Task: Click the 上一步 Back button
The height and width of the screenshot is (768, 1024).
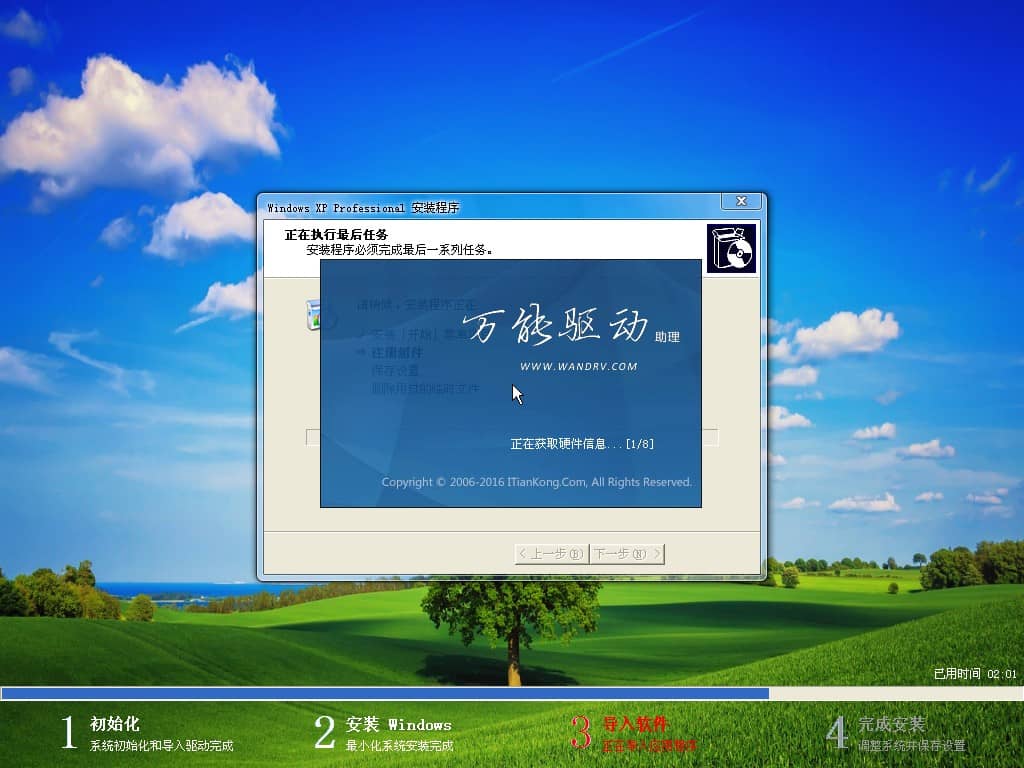Action: [x=549, y=553]
